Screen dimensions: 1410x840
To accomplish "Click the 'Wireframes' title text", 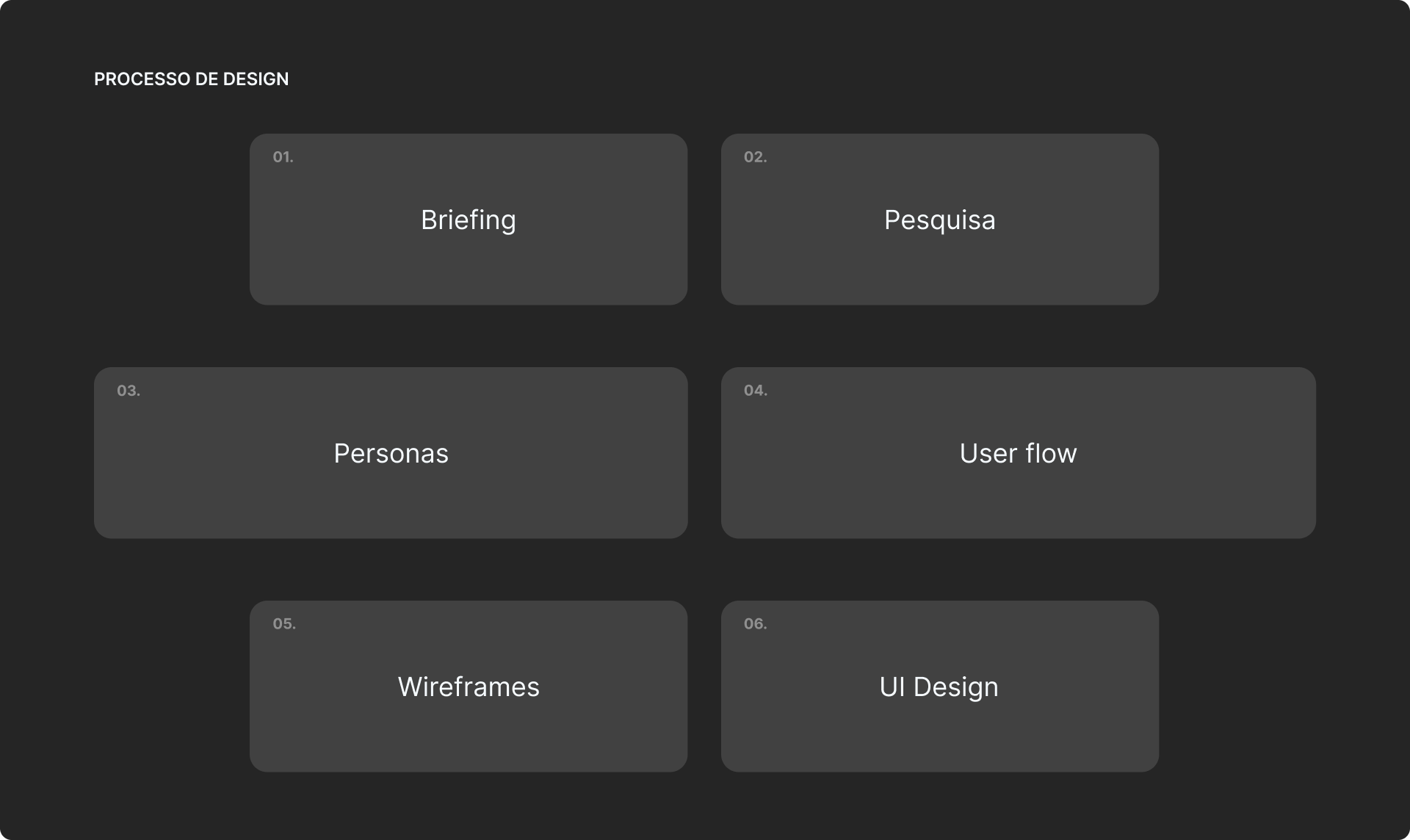I will [469, 687].
